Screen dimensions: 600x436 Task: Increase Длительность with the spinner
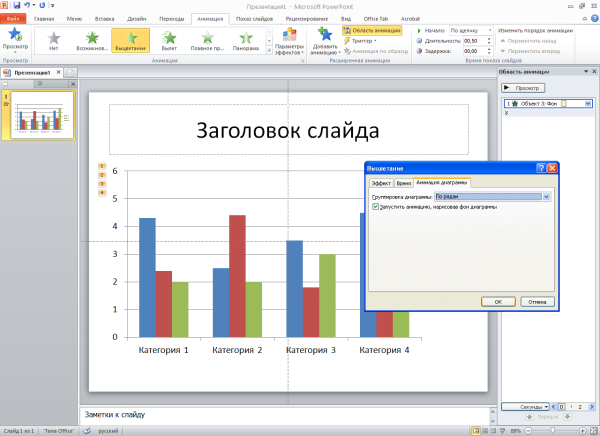click(489, 39)
